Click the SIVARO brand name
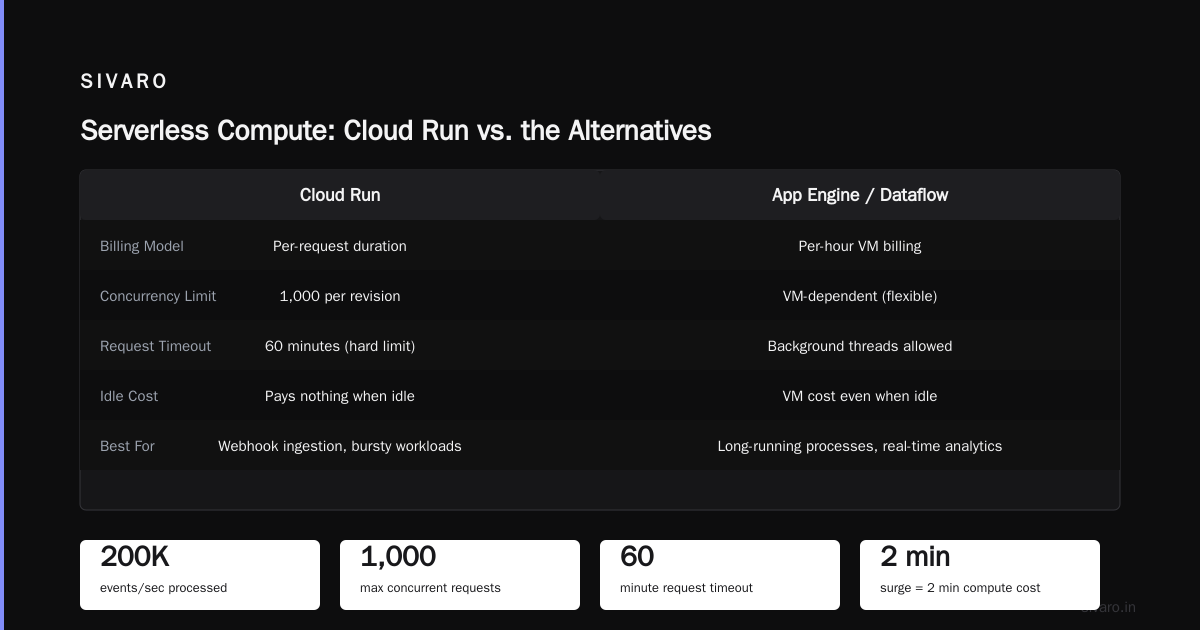Image resolution: width=1200 pixels, height=630 pixels. tap(124, 82)
